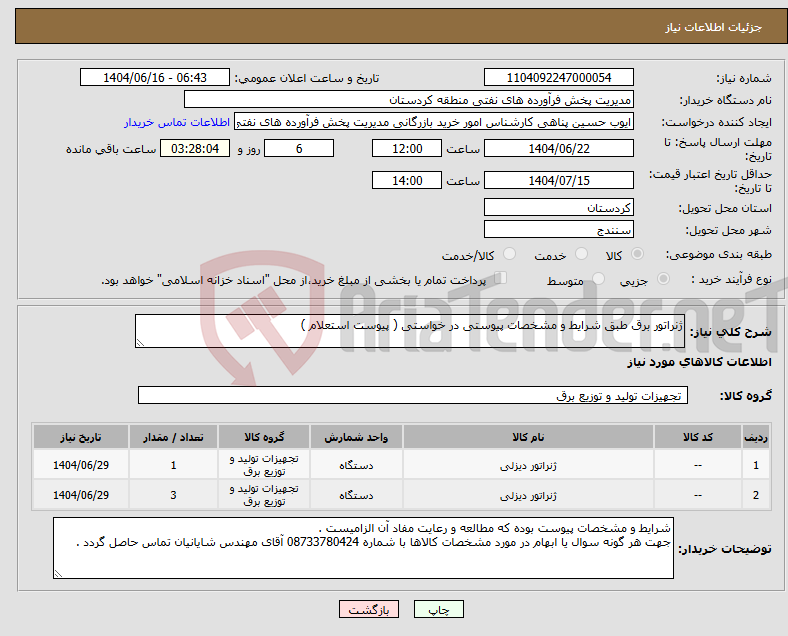Toggle the اسناد خزانه اسلامی payment checkbox
This screenshot has width=788, height=636.
(x=501, y=278)
